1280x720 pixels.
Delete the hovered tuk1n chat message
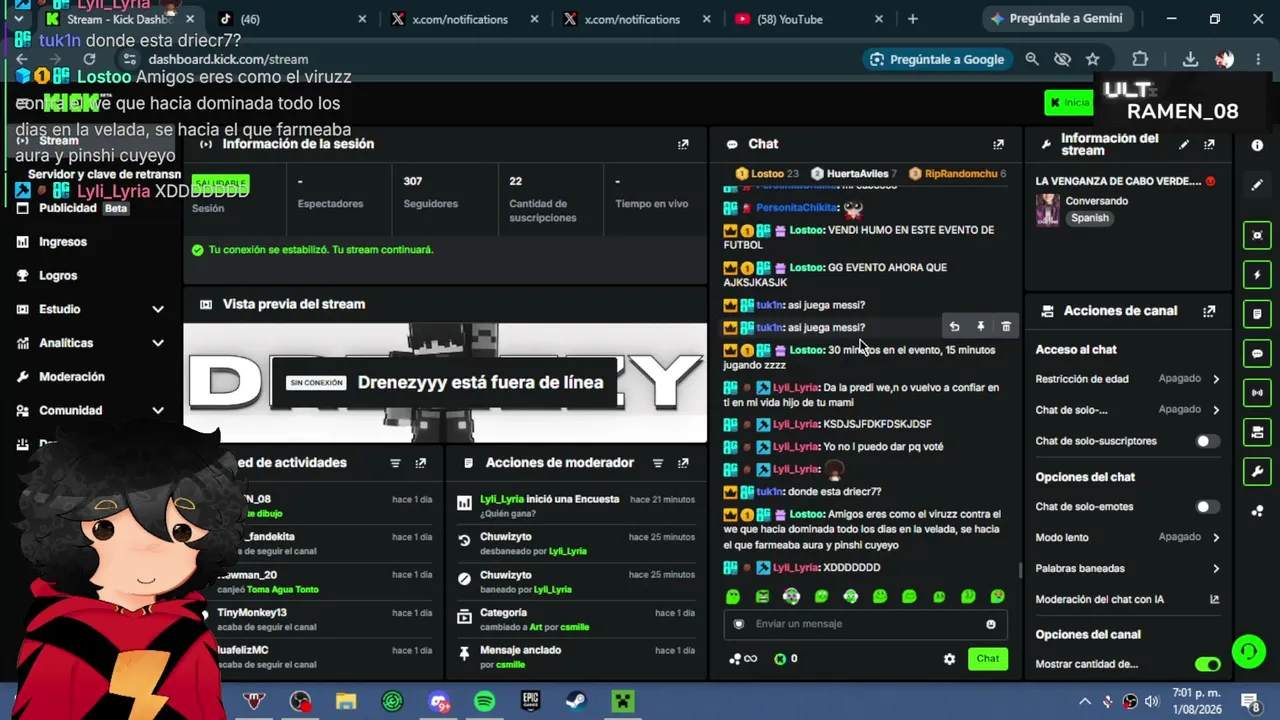[1006, 327]
